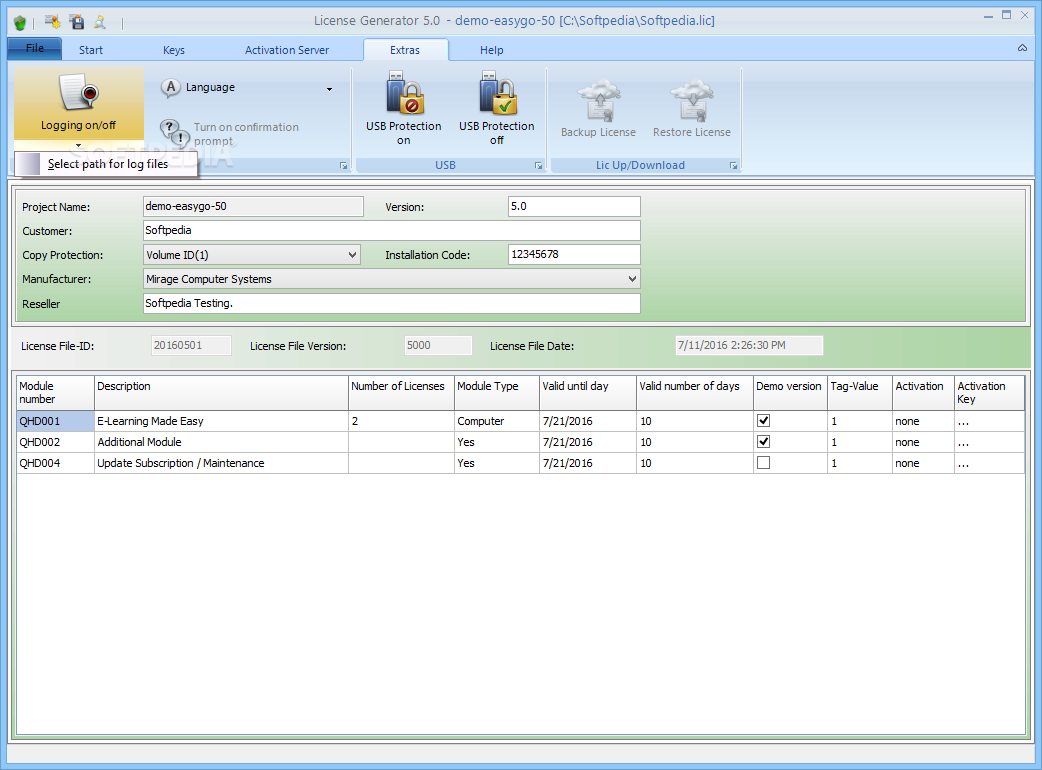Open the USB group dialog launcher
This screenshot has height=770, width=1042.
538,165
